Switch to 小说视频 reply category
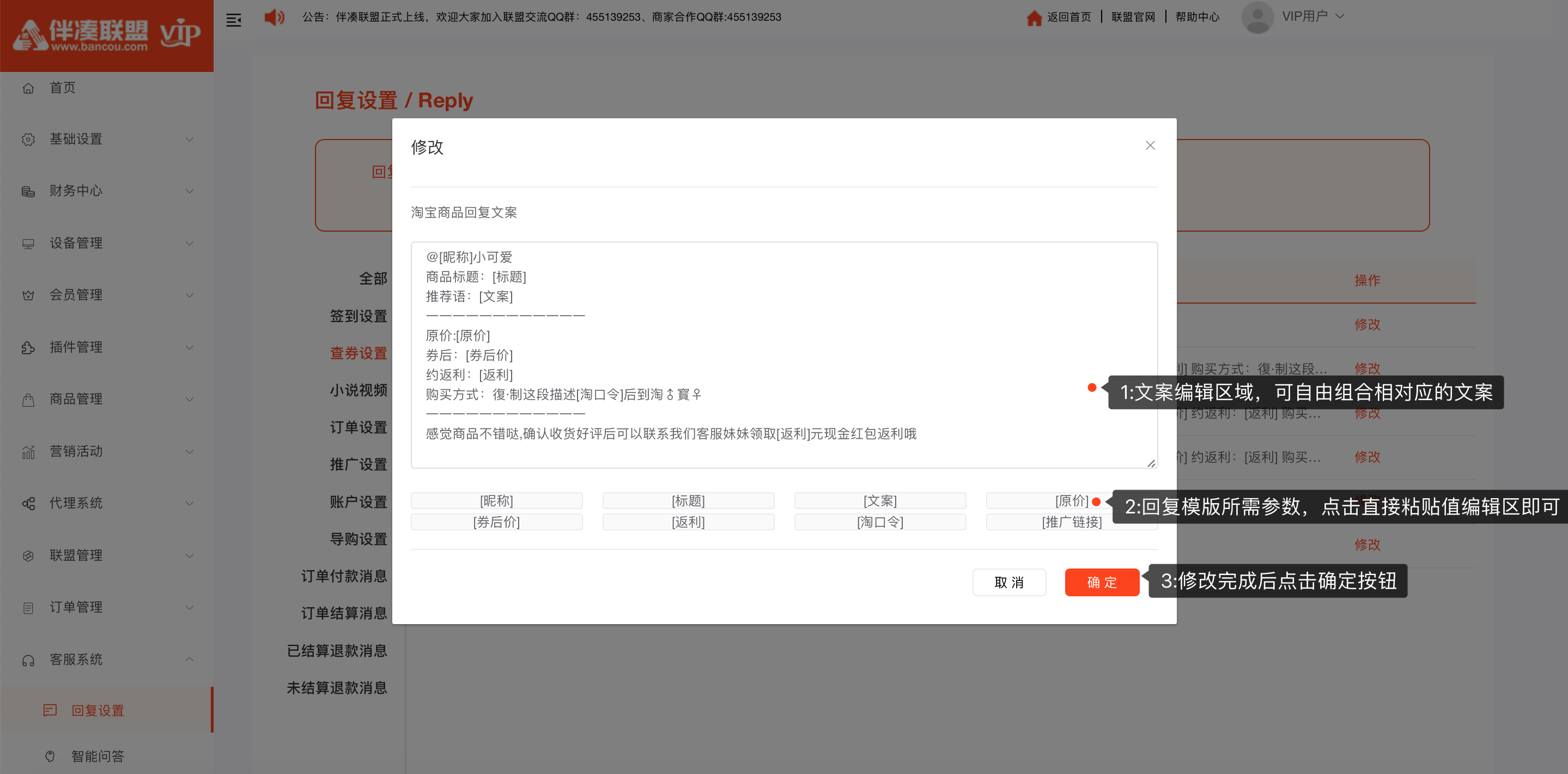The image size is (1568, 774). (x=358, y=390)
